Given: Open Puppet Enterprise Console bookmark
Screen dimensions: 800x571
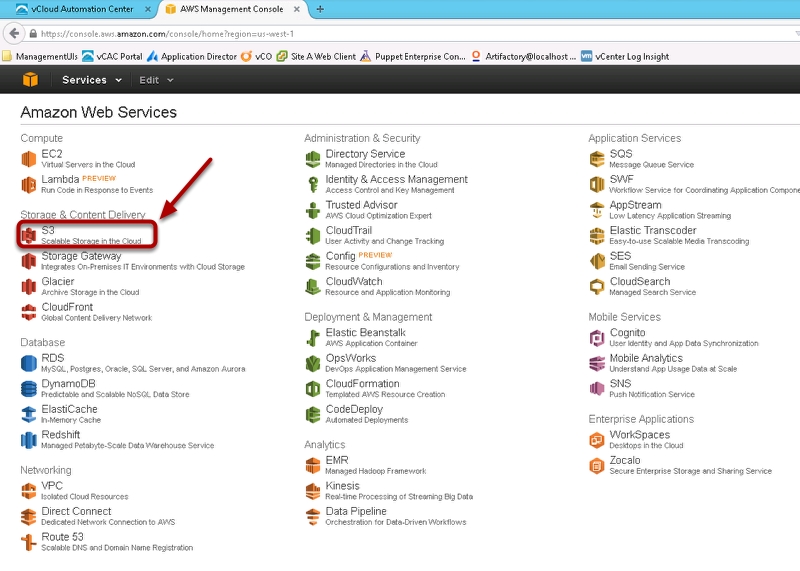Looking at the screenshot, I should pos(413,56).
